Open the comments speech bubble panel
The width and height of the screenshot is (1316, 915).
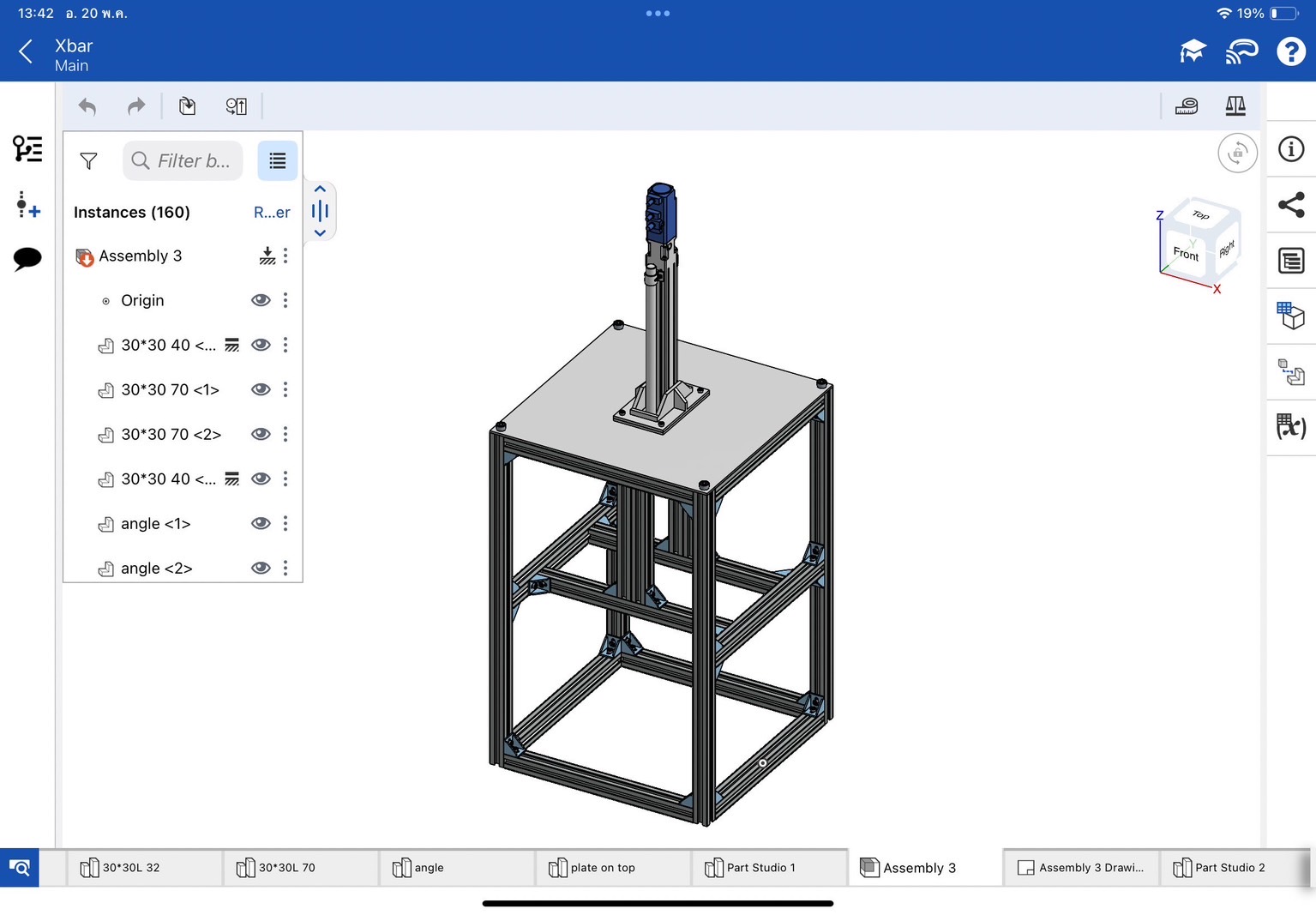tap(27, 257)
